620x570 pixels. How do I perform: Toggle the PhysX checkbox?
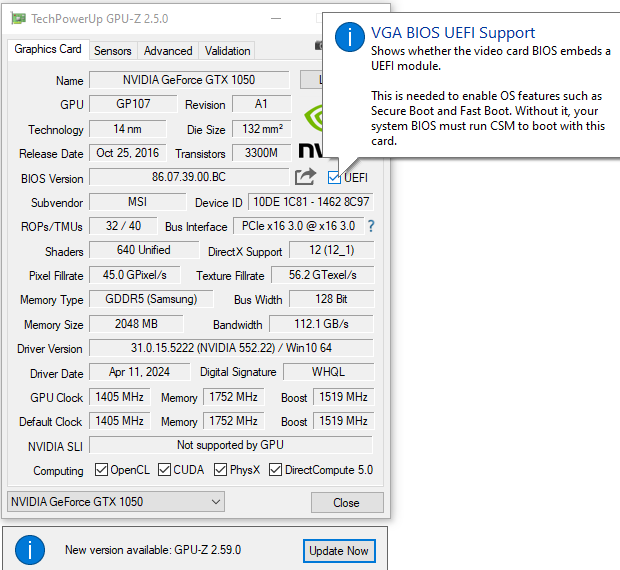(220, 470)
